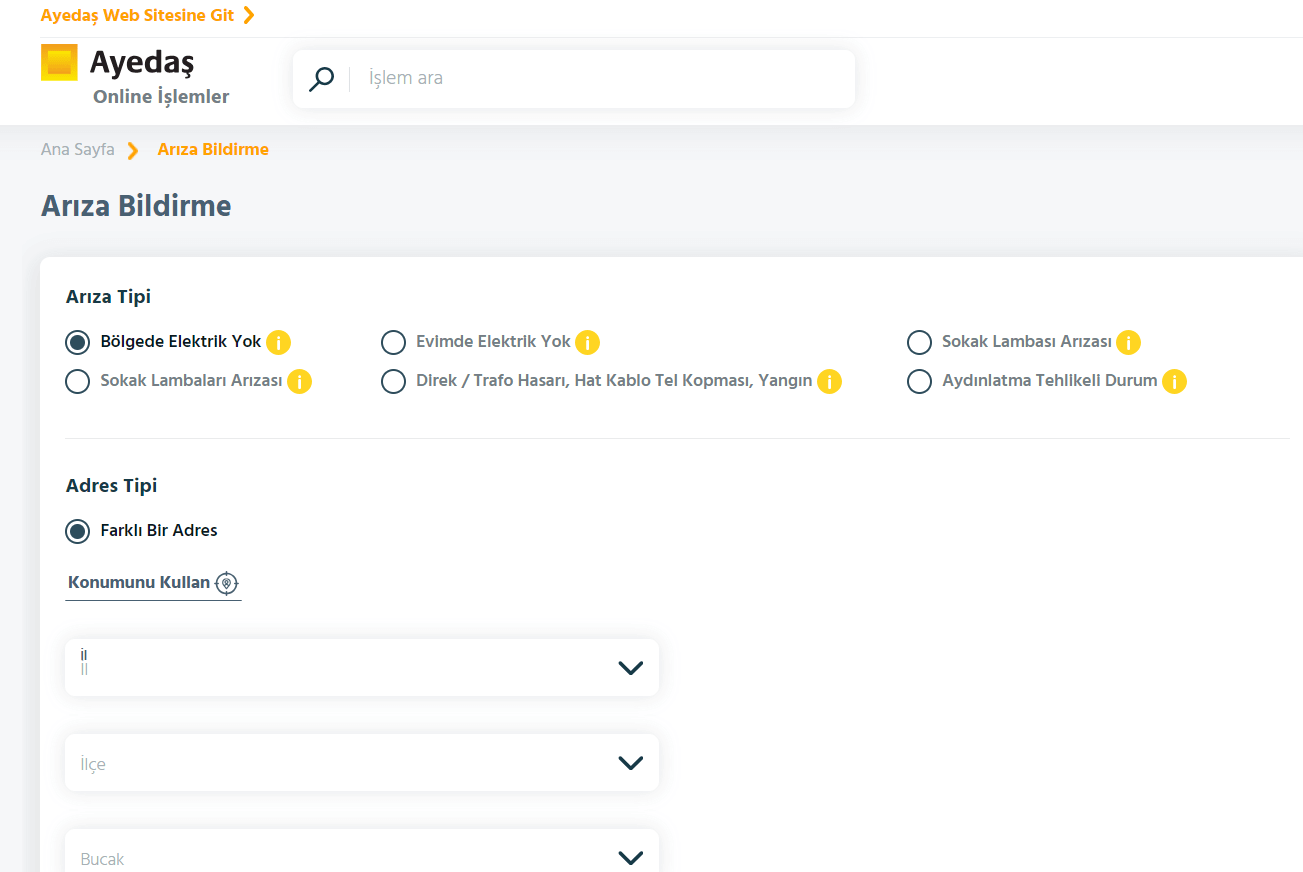
Task: Choose Sokak Lambası Arızası fault type
Action: [919, 342]
